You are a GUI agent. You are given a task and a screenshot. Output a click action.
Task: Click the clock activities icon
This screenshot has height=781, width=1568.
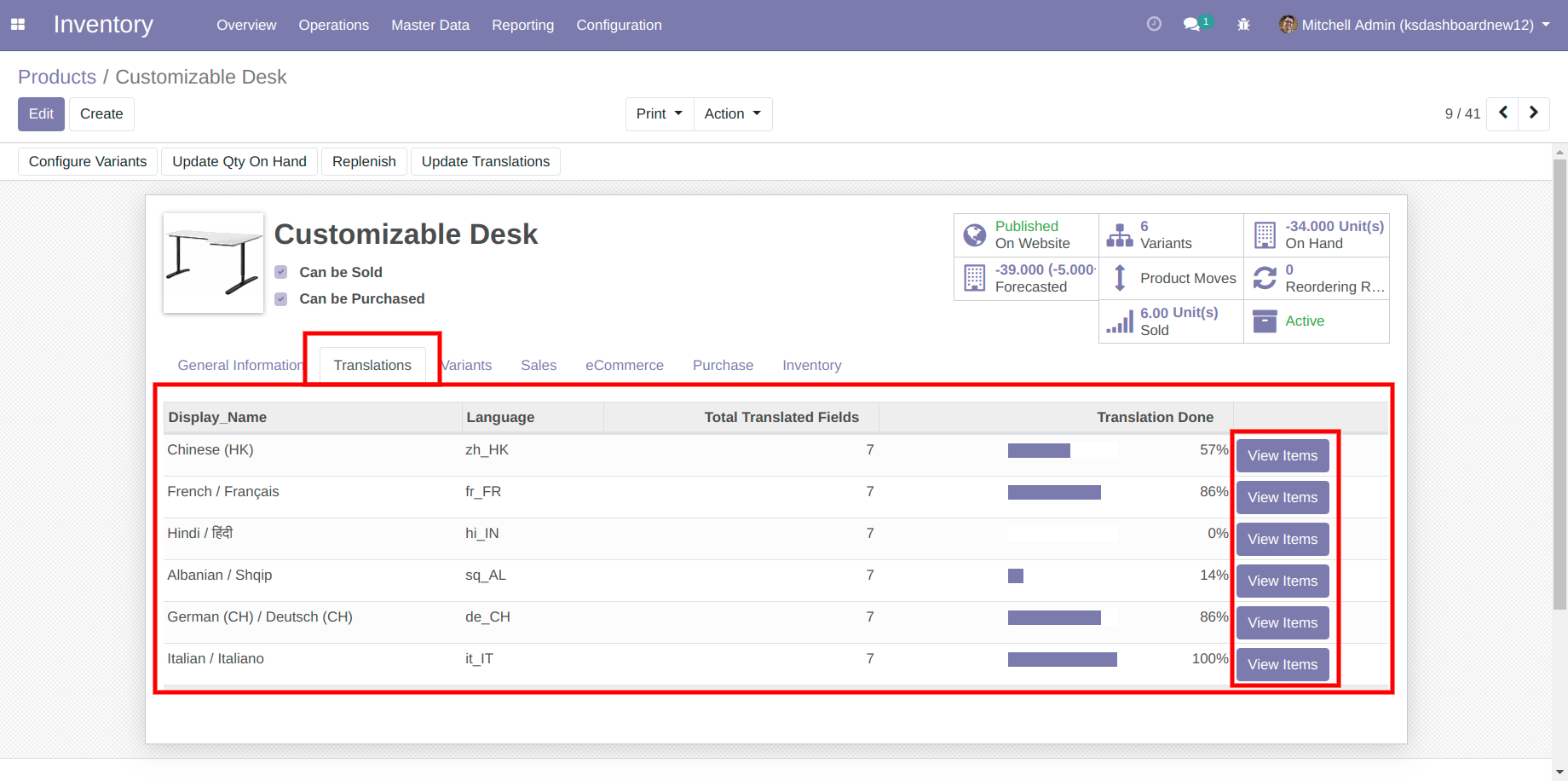[1154, 24]
